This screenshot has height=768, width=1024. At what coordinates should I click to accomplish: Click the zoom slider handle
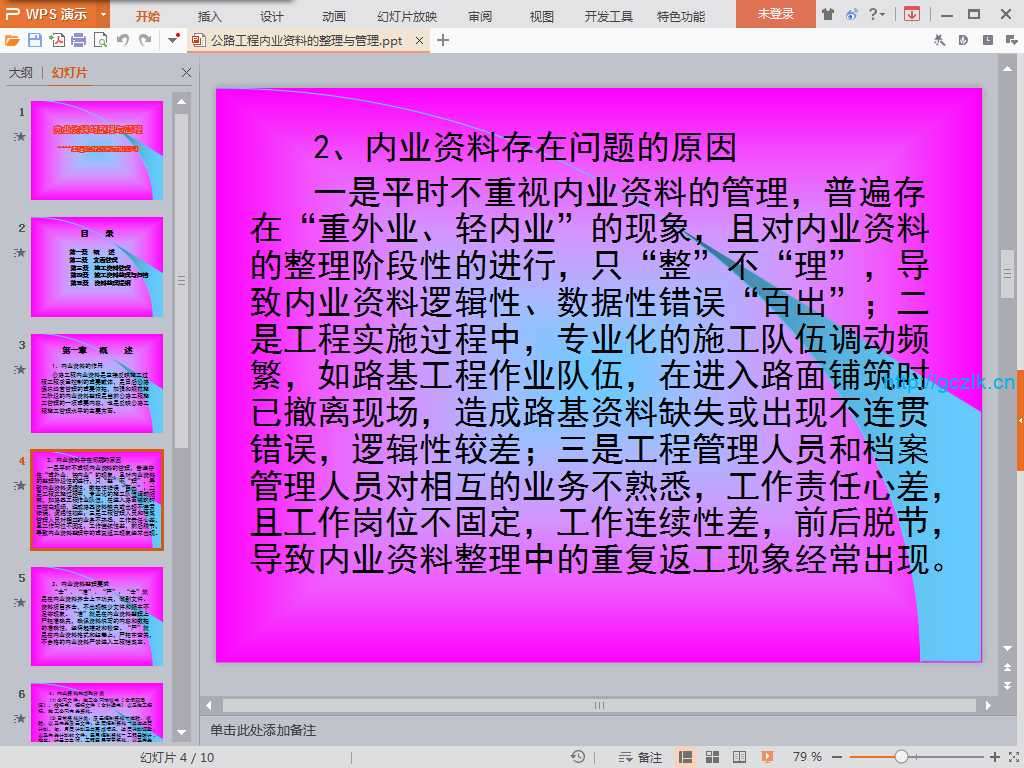901,757
